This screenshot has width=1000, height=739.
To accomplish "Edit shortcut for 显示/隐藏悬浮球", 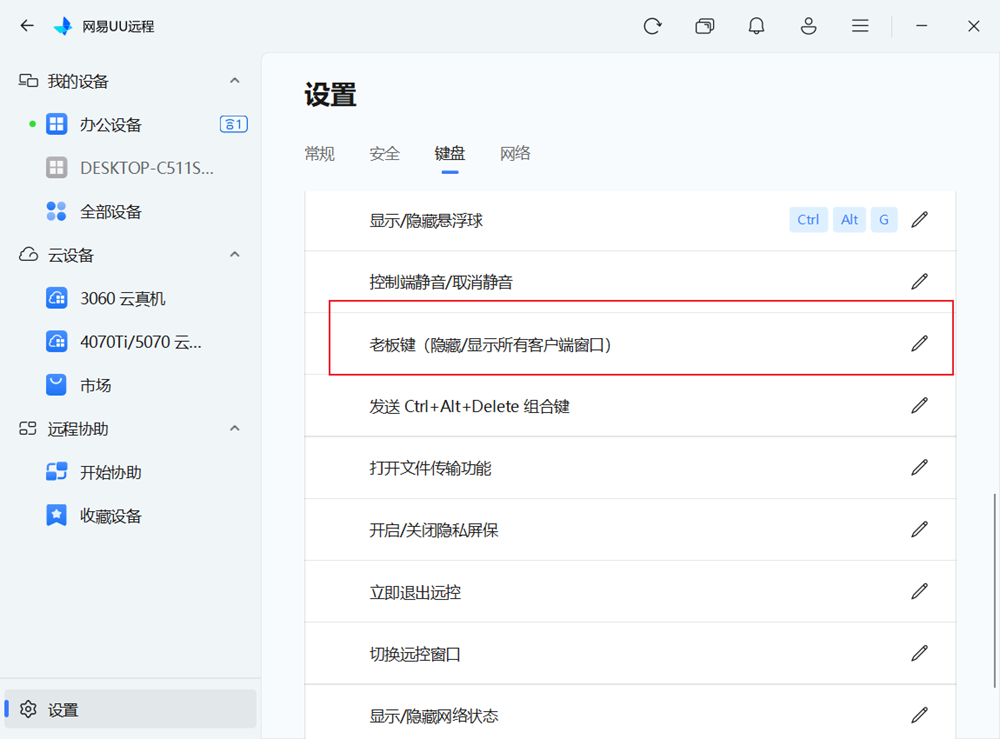I will (x=919, y=220).
